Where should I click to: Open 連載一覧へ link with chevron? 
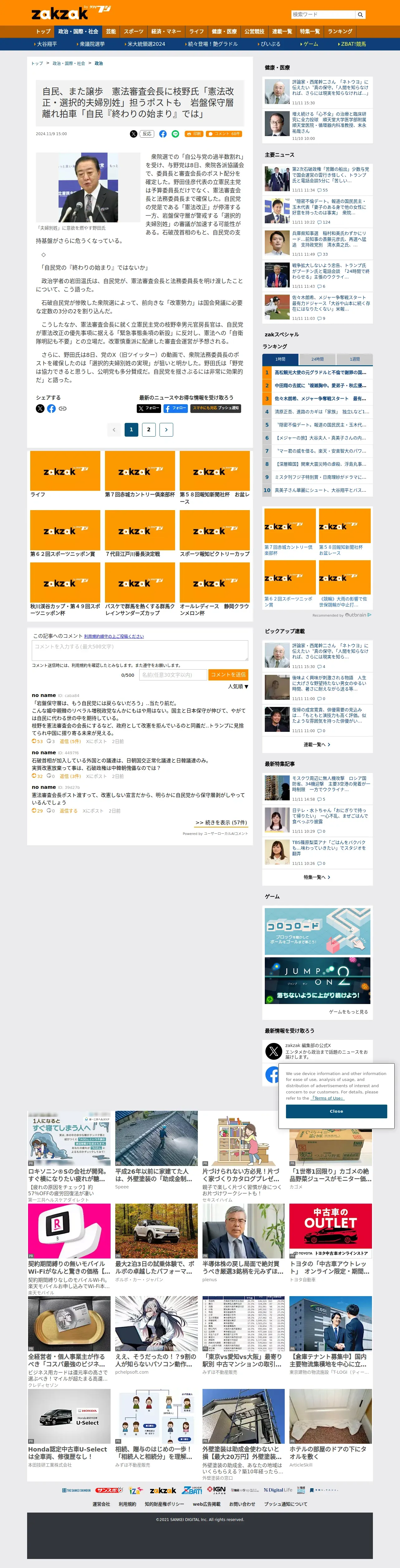click(x=317, y=744)
